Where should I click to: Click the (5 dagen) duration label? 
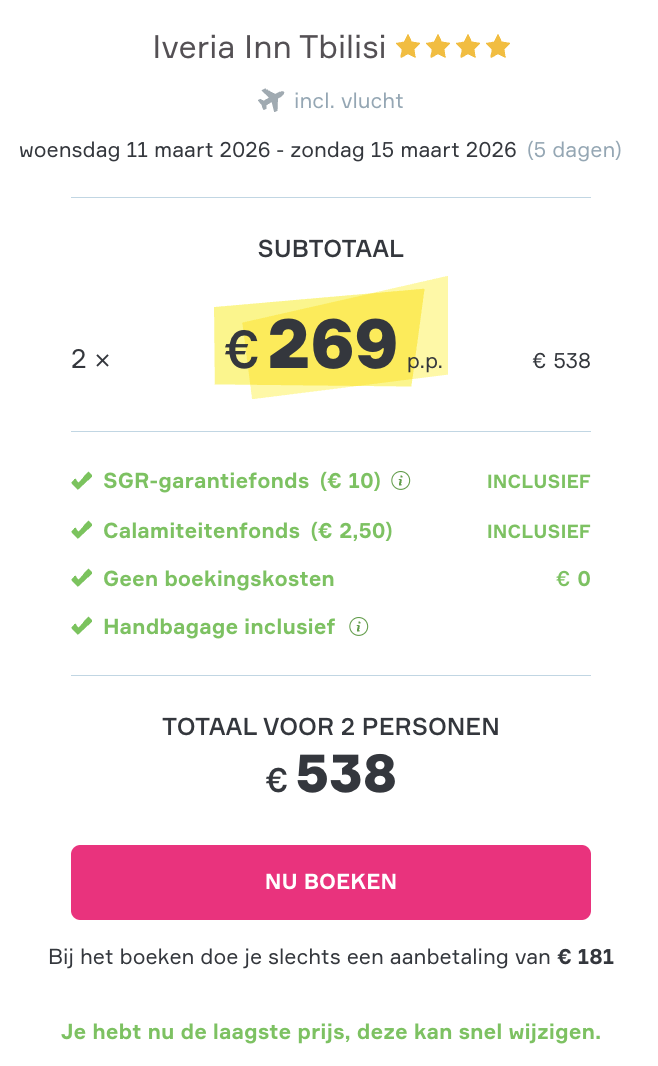coord(574,149)
